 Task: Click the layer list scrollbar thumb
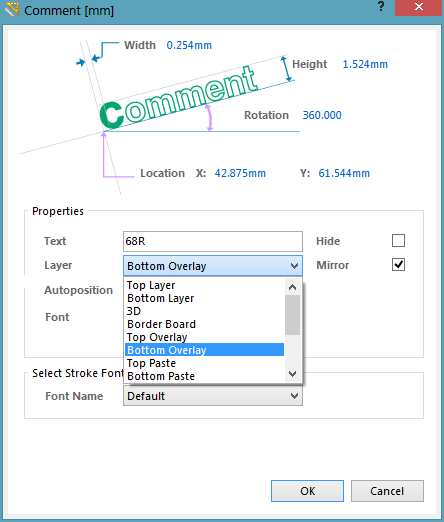(293, 315)
